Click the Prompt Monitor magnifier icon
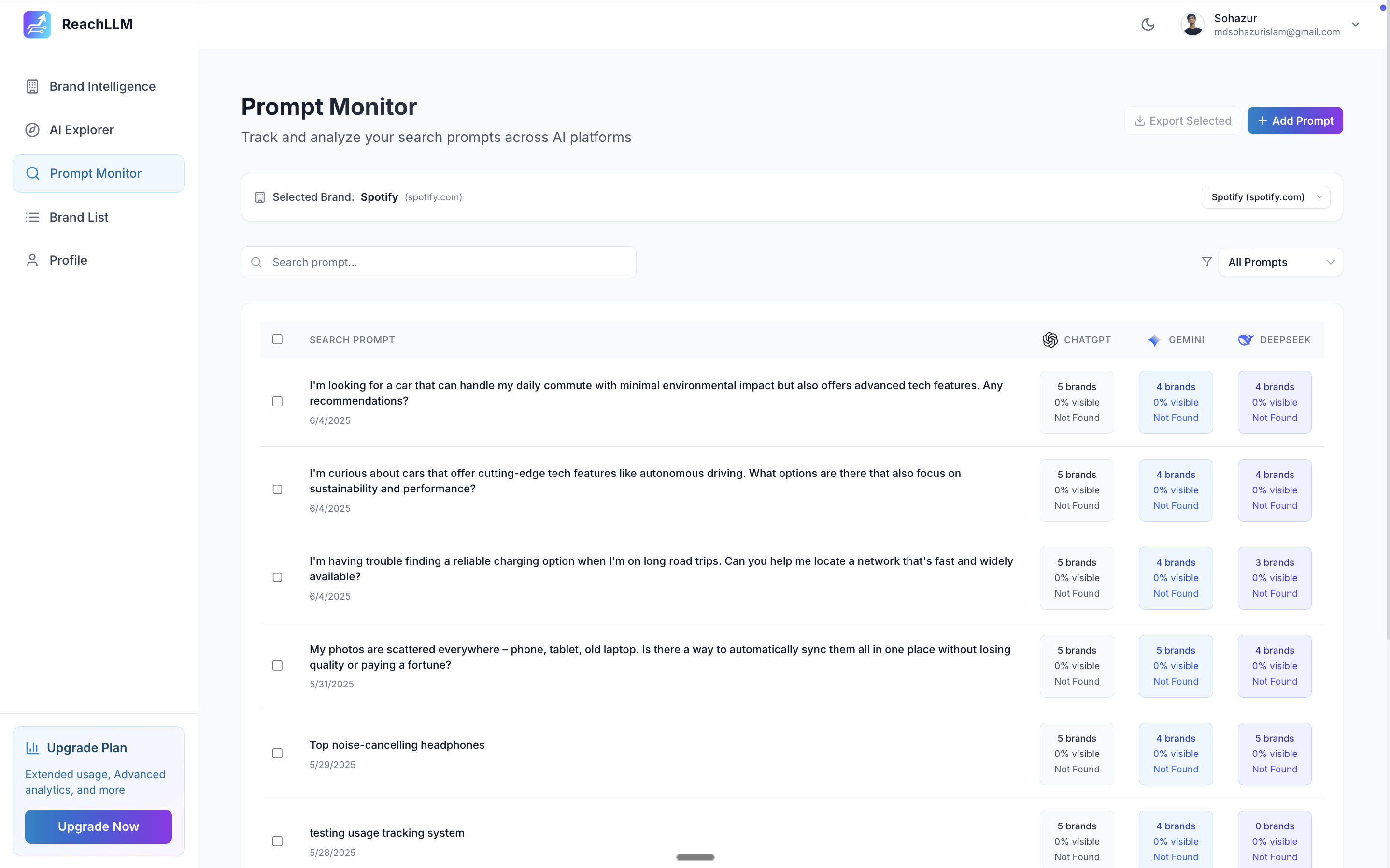 pyautogui.click(x=33, y=173)
